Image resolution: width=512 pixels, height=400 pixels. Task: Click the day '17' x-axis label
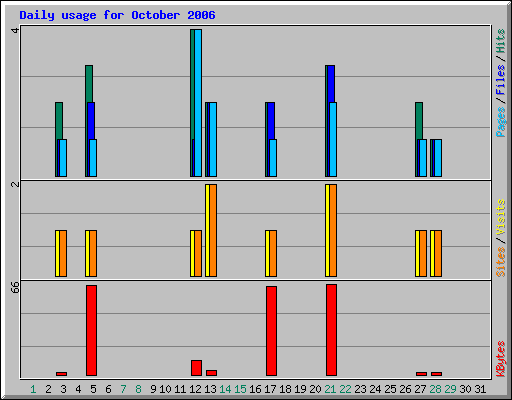(270, 389)
